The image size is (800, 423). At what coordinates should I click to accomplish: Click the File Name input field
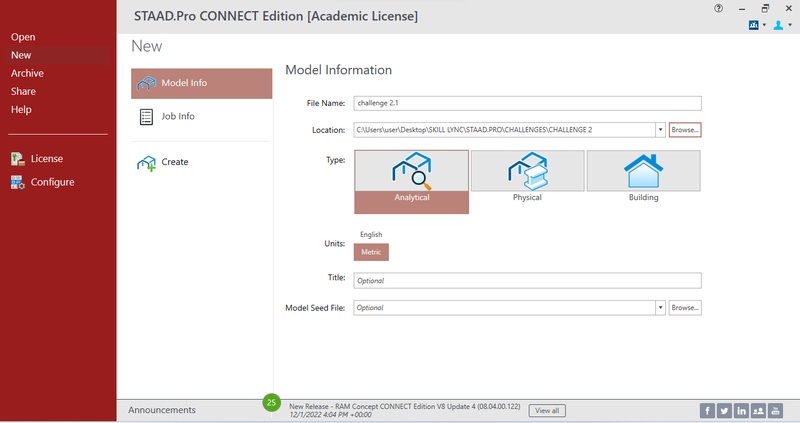[x=527, y=103]
